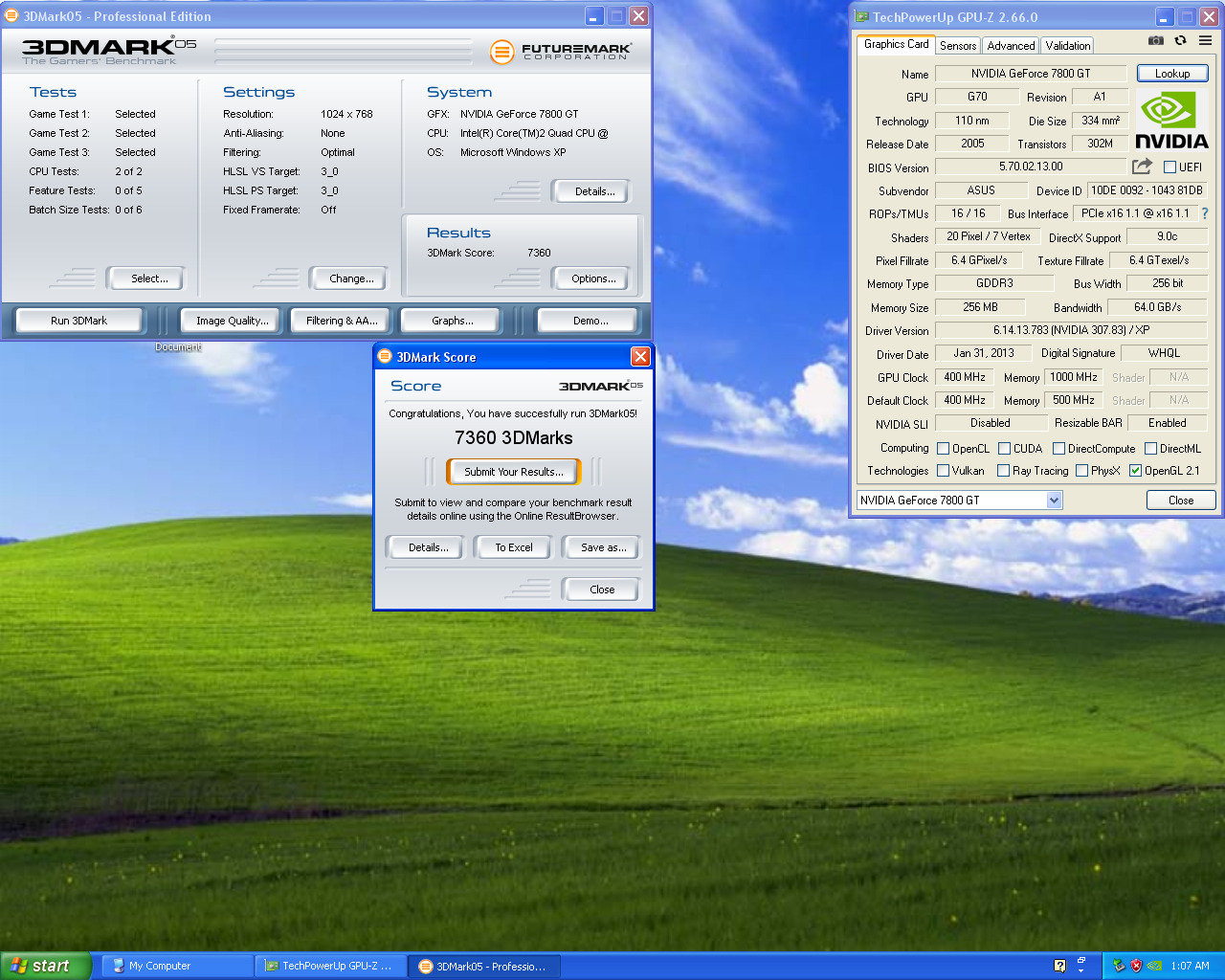Switch to 3DMark05 taskbar item
Screen dimensions: 1225x980
pos(484,966)
